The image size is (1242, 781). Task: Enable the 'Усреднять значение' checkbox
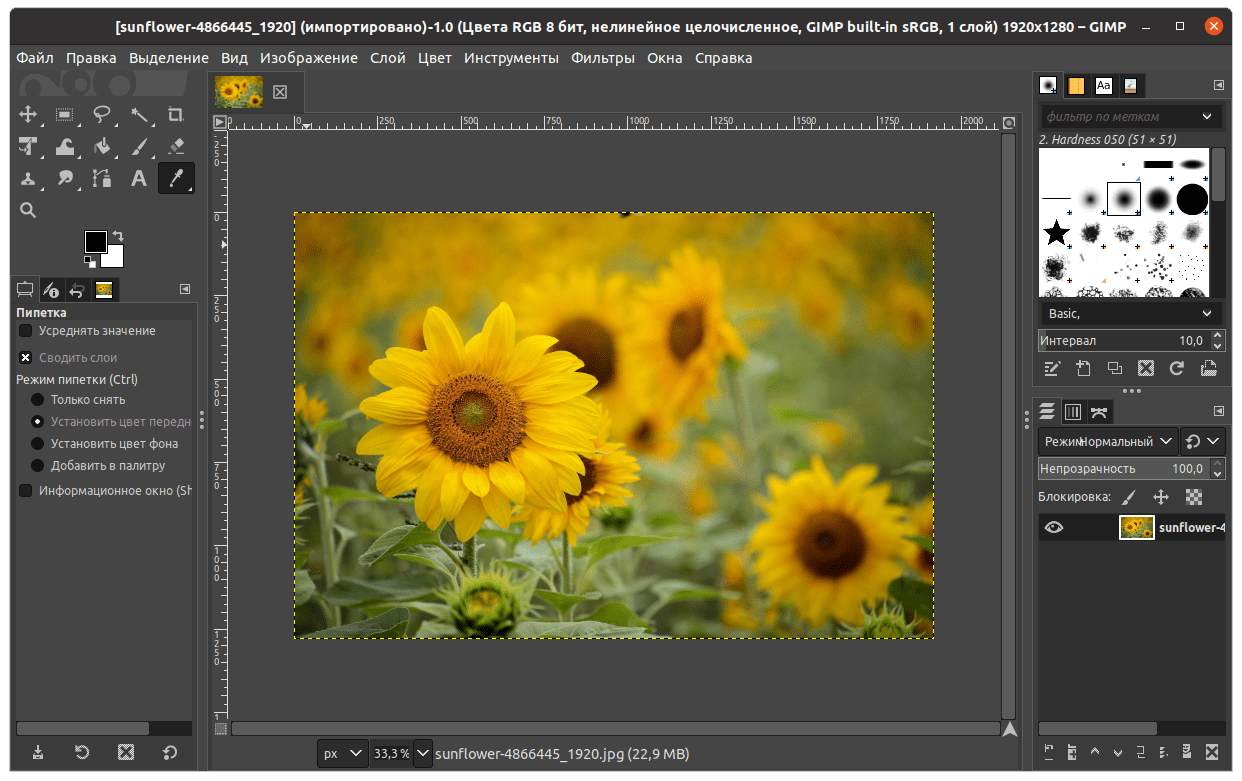(26, 331)
